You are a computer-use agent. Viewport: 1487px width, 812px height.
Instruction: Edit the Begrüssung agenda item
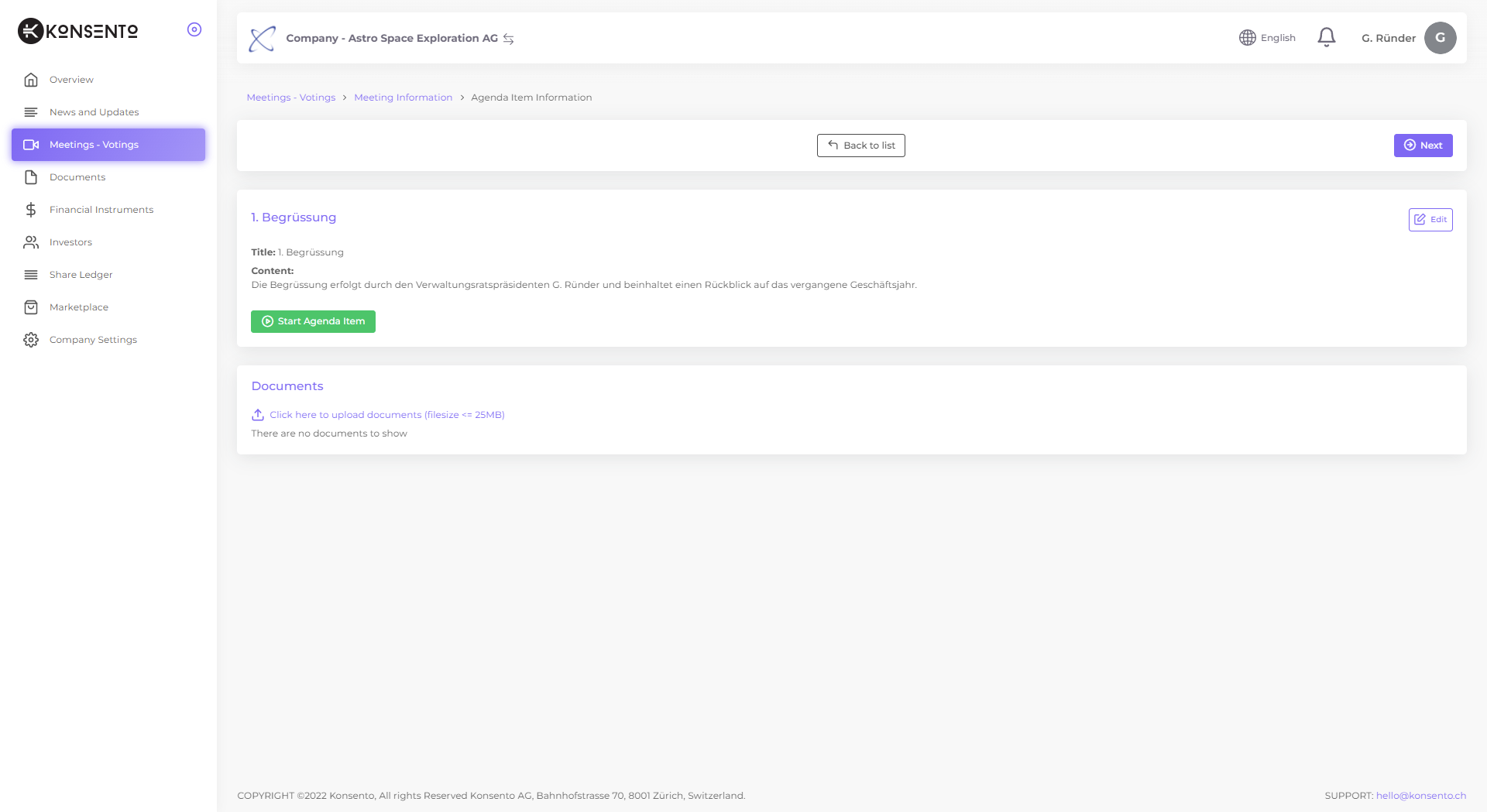coord(1430,220)
